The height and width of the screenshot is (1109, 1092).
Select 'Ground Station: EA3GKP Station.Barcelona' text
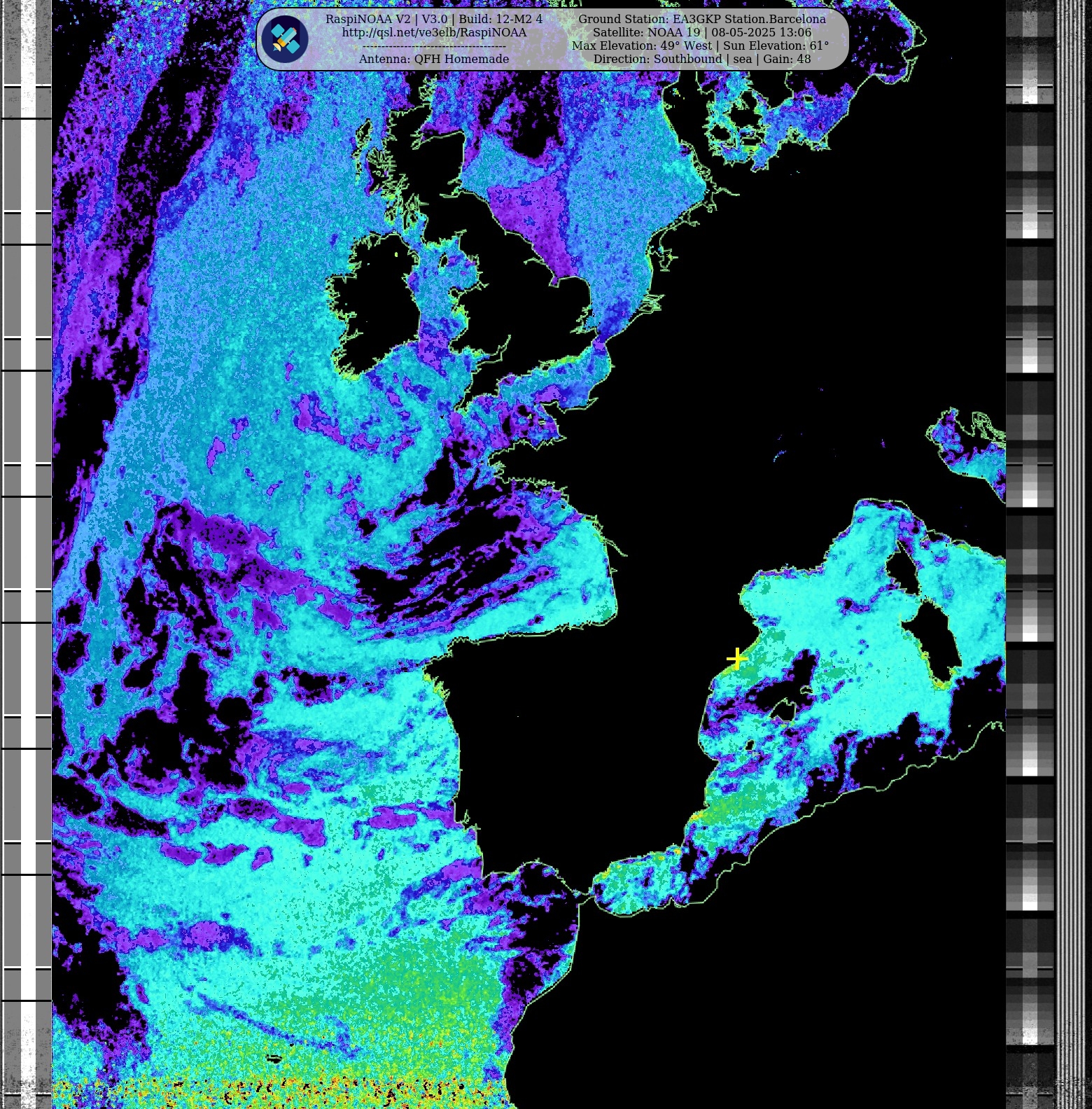(702, 19)
